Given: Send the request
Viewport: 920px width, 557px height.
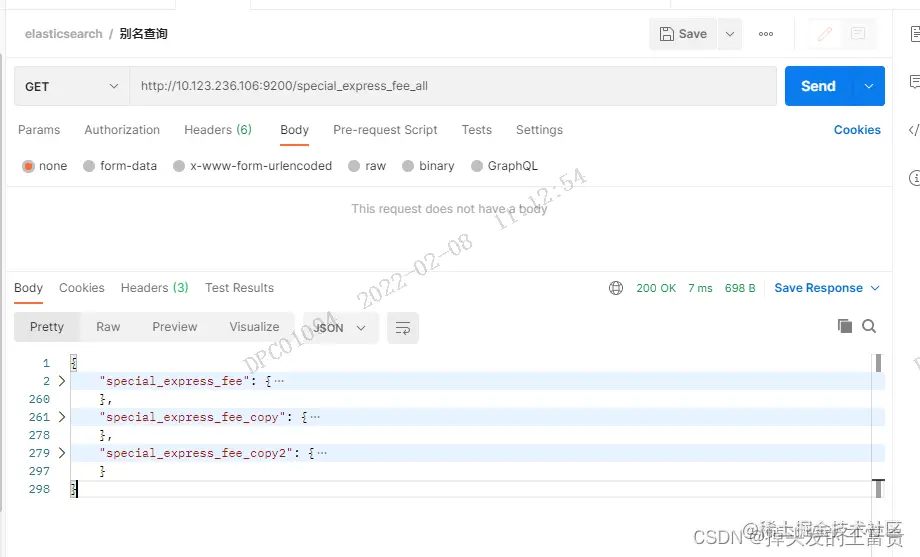Looking at the screenshot, I should [x=819, y=86].
